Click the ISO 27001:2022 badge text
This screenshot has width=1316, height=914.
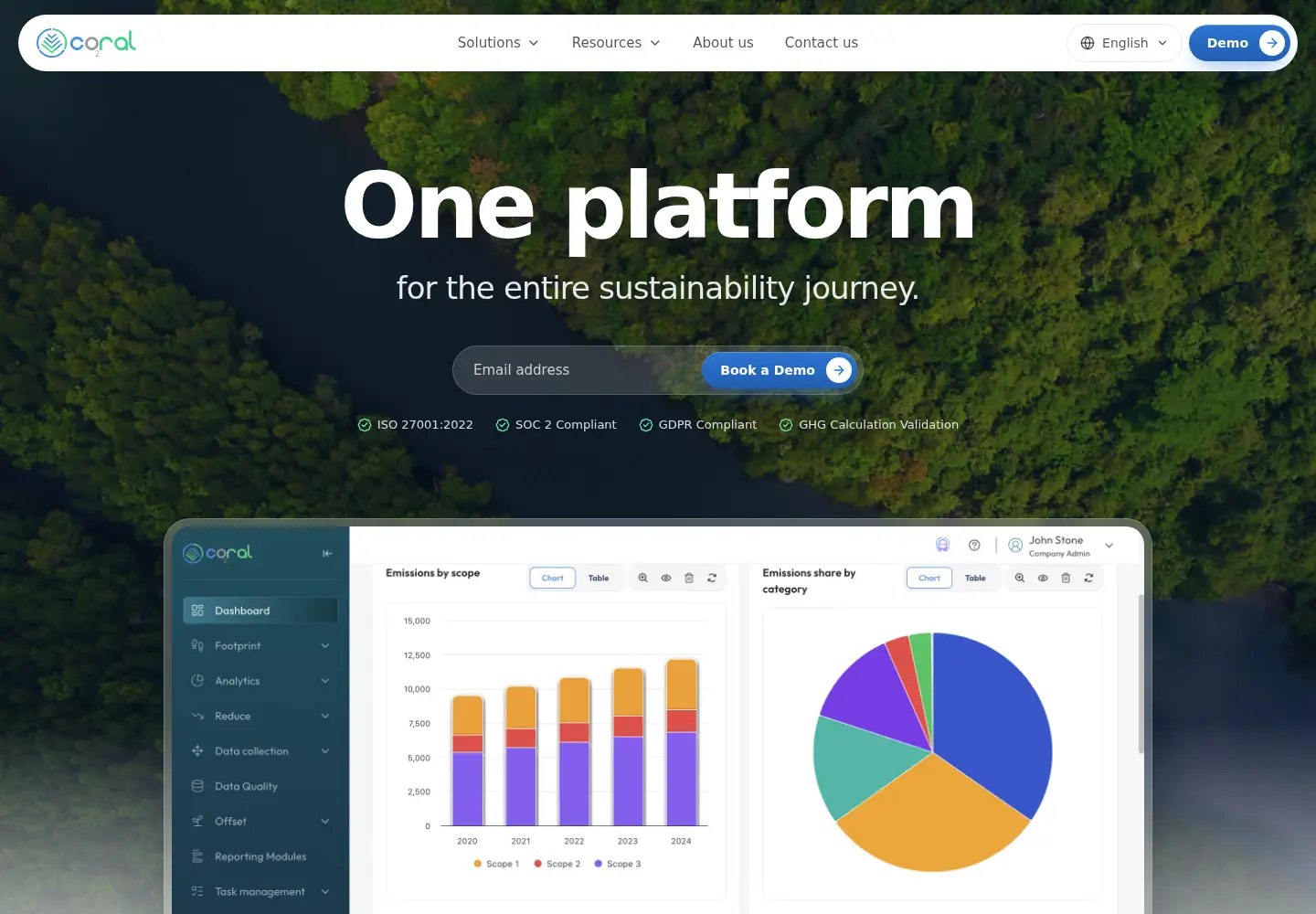[x=425, y=425]
